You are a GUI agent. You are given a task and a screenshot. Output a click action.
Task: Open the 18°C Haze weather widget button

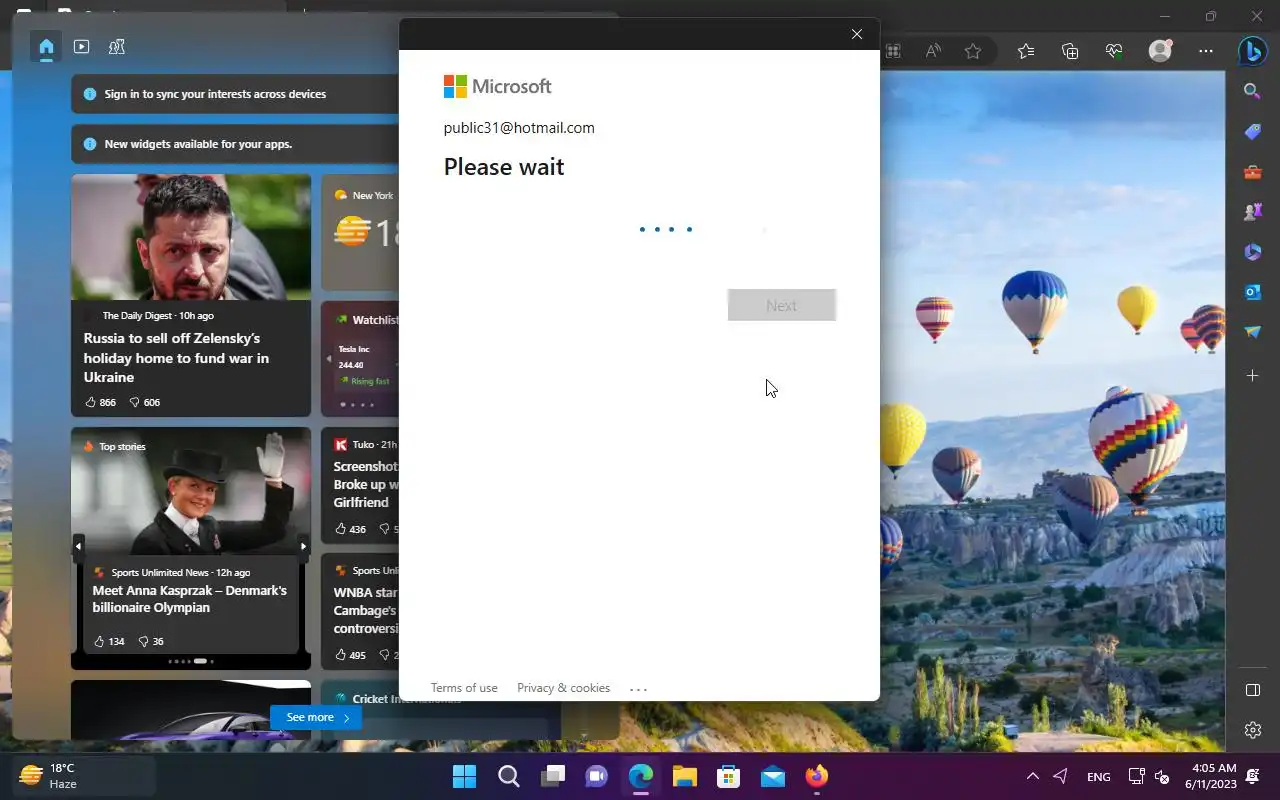pos(84,776)
